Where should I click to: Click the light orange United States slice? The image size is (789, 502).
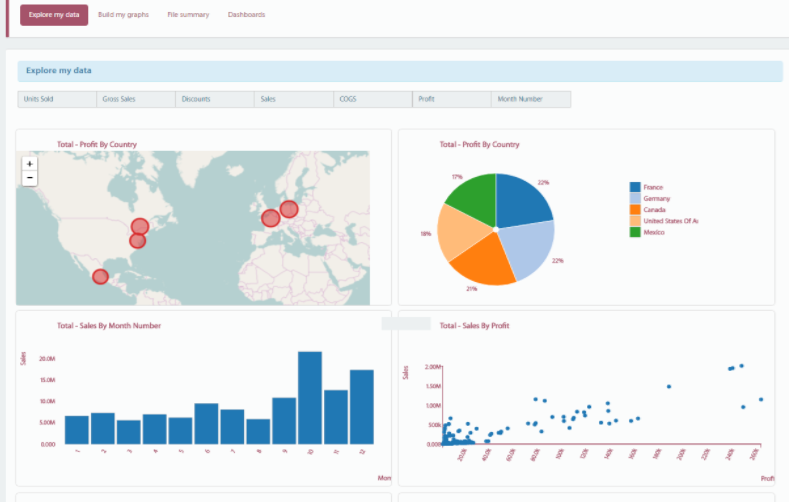pos(460,231)
